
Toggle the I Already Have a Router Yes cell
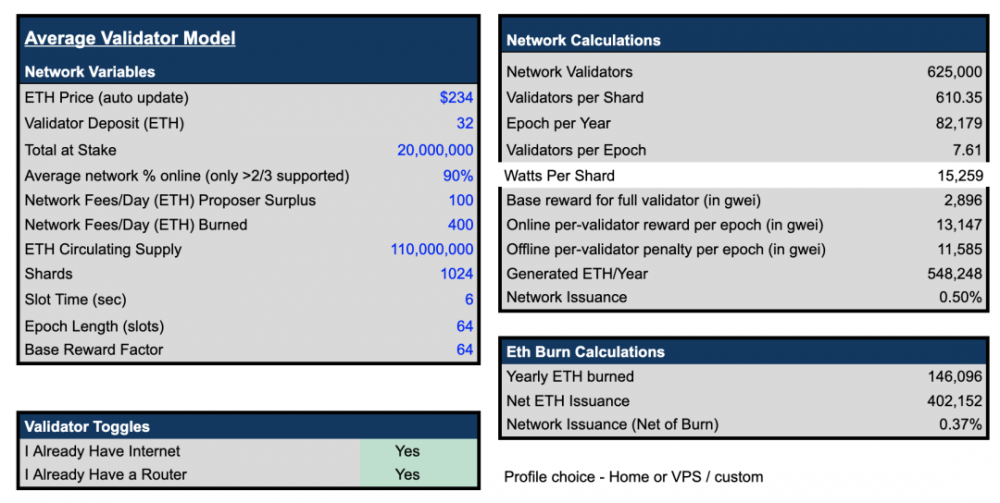coord(407,475)
